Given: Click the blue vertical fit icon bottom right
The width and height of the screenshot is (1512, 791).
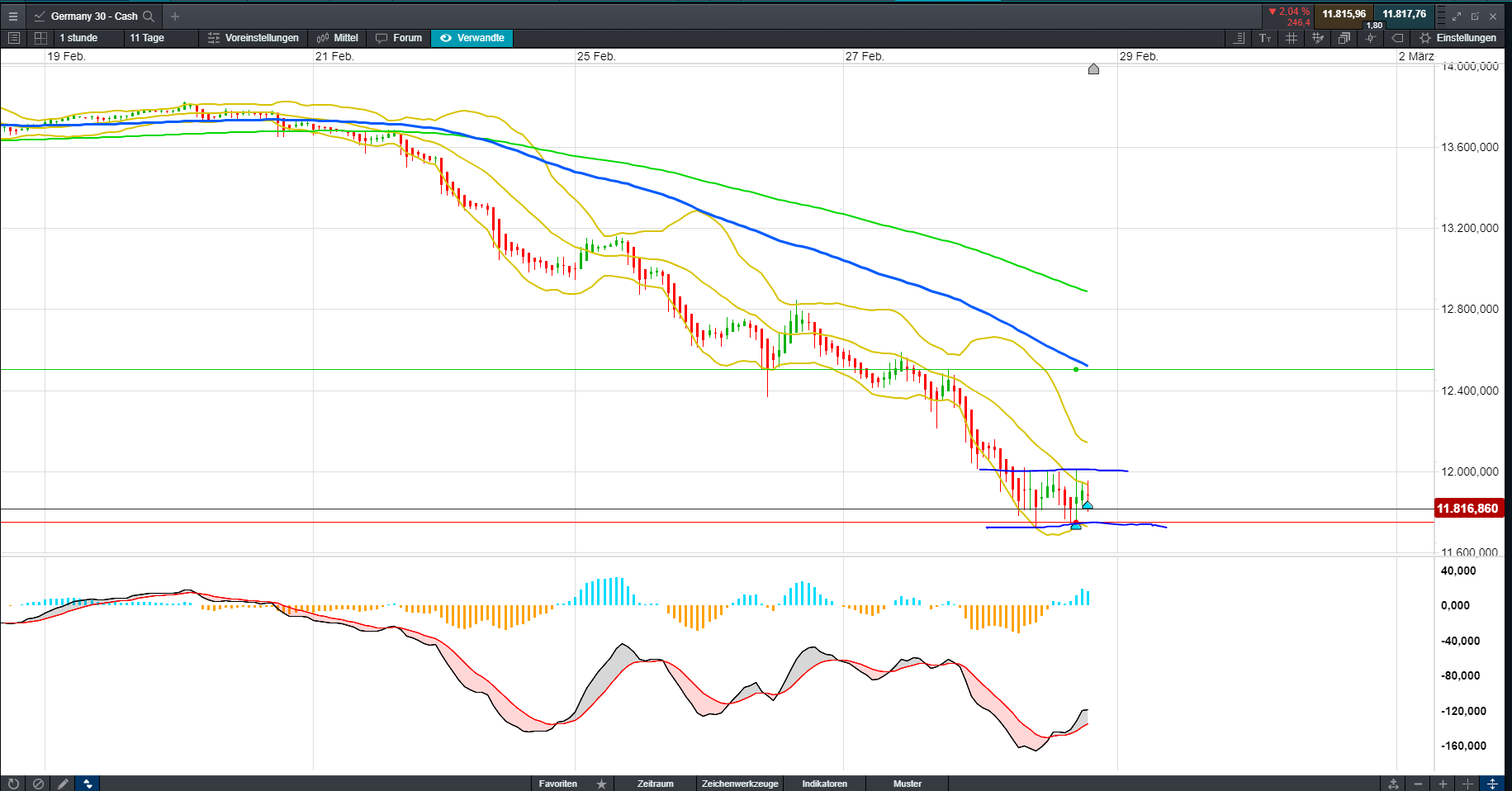Looking at the screenshot, I should point(1492,784).
